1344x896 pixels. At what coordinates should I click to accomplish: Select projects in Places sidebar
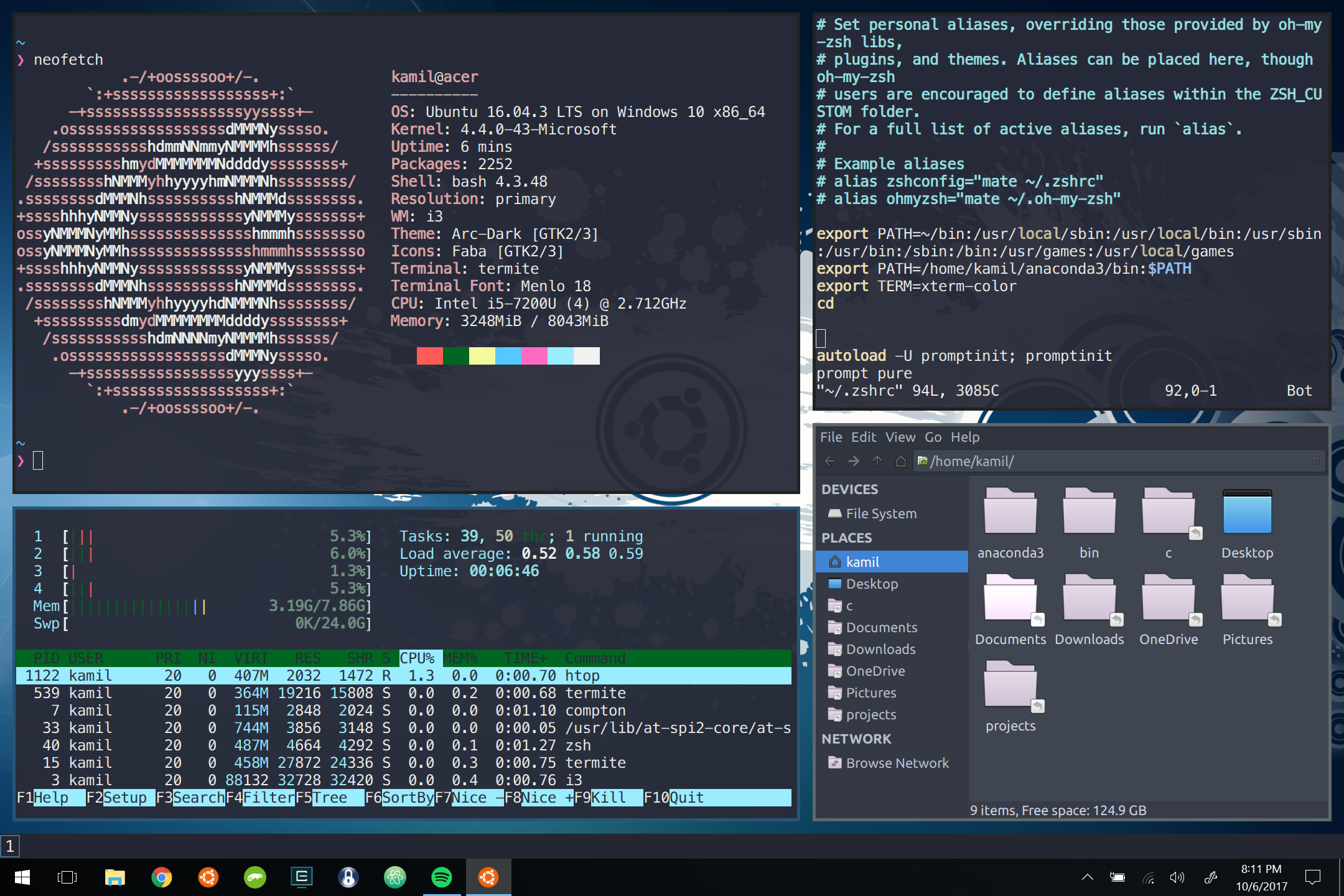(892, 714)
